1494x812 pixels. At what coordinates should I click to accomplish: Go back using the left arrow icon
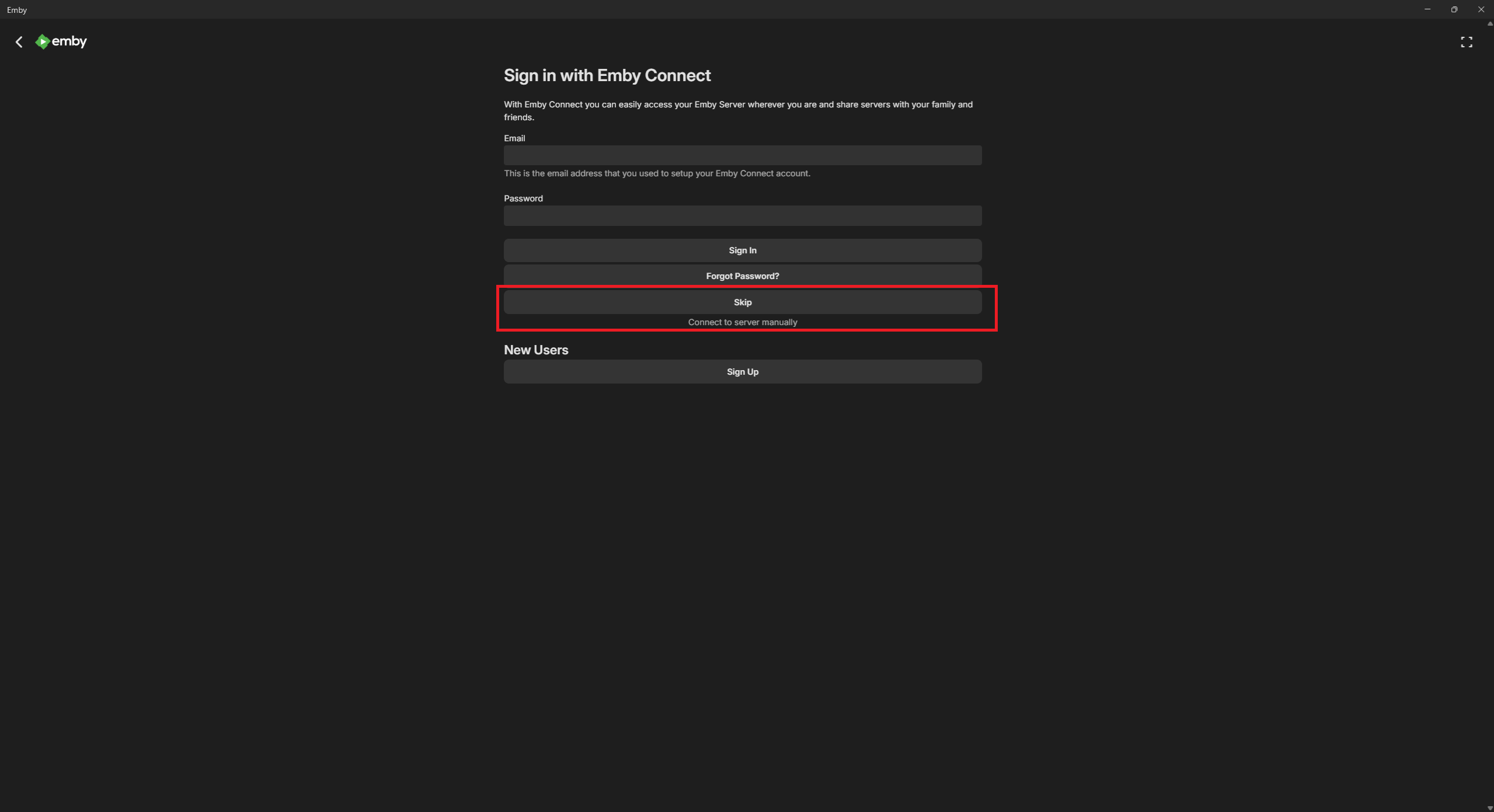click(19, 42)
